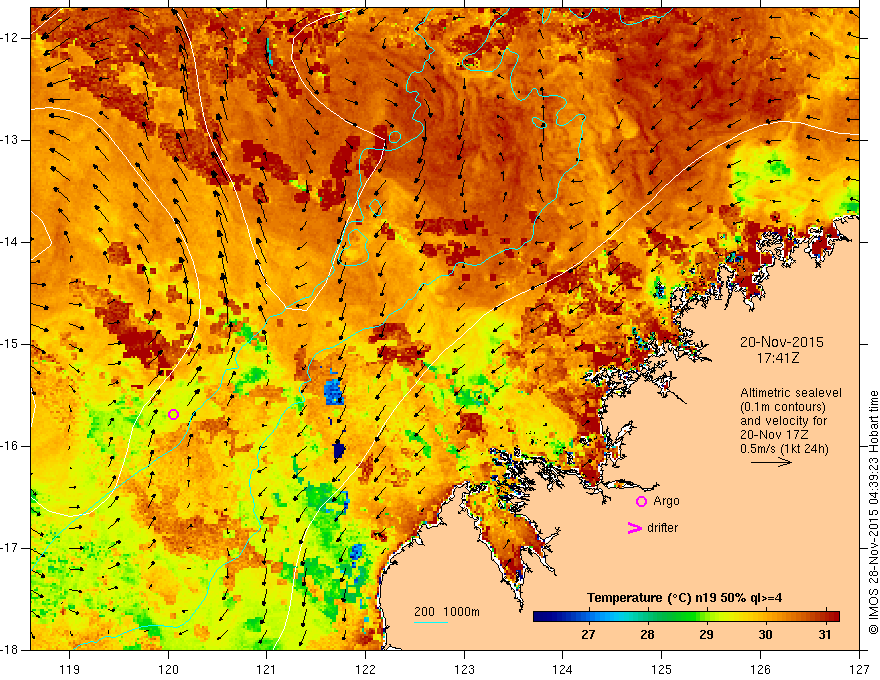Click the 28 tick on the temperature scale

pyautogui.click(x=647, y=635)
